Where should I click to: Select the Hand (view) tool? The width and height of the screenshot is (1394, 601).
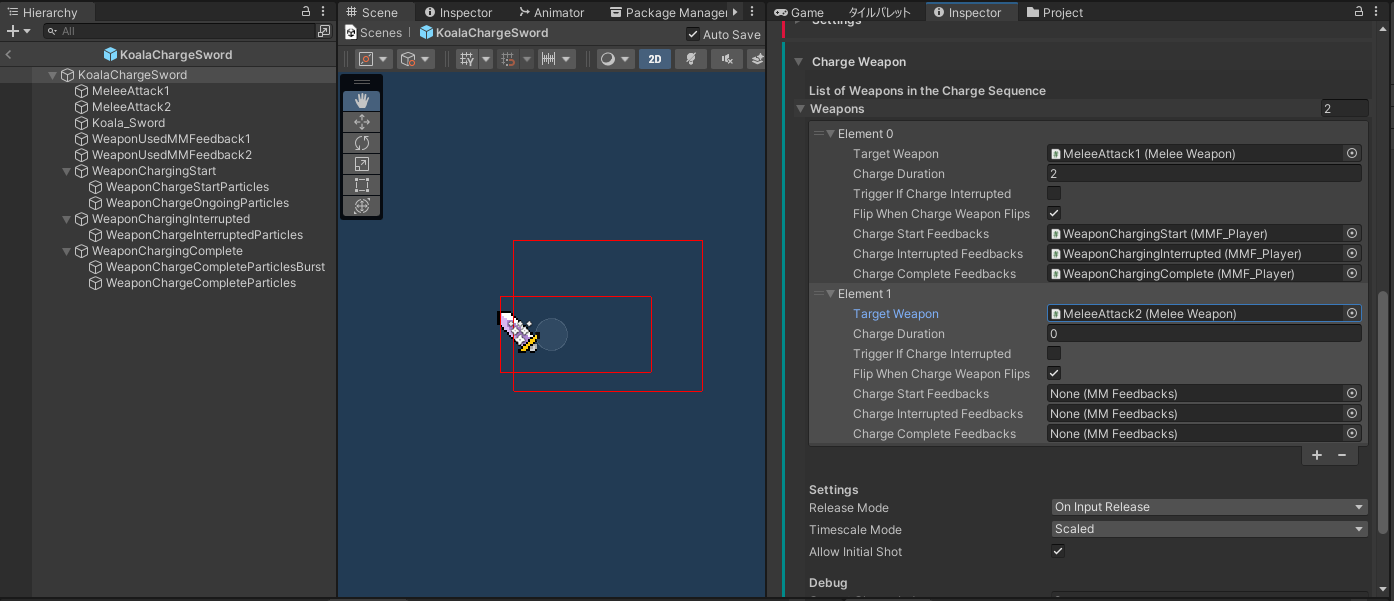[x=362, y=101]
